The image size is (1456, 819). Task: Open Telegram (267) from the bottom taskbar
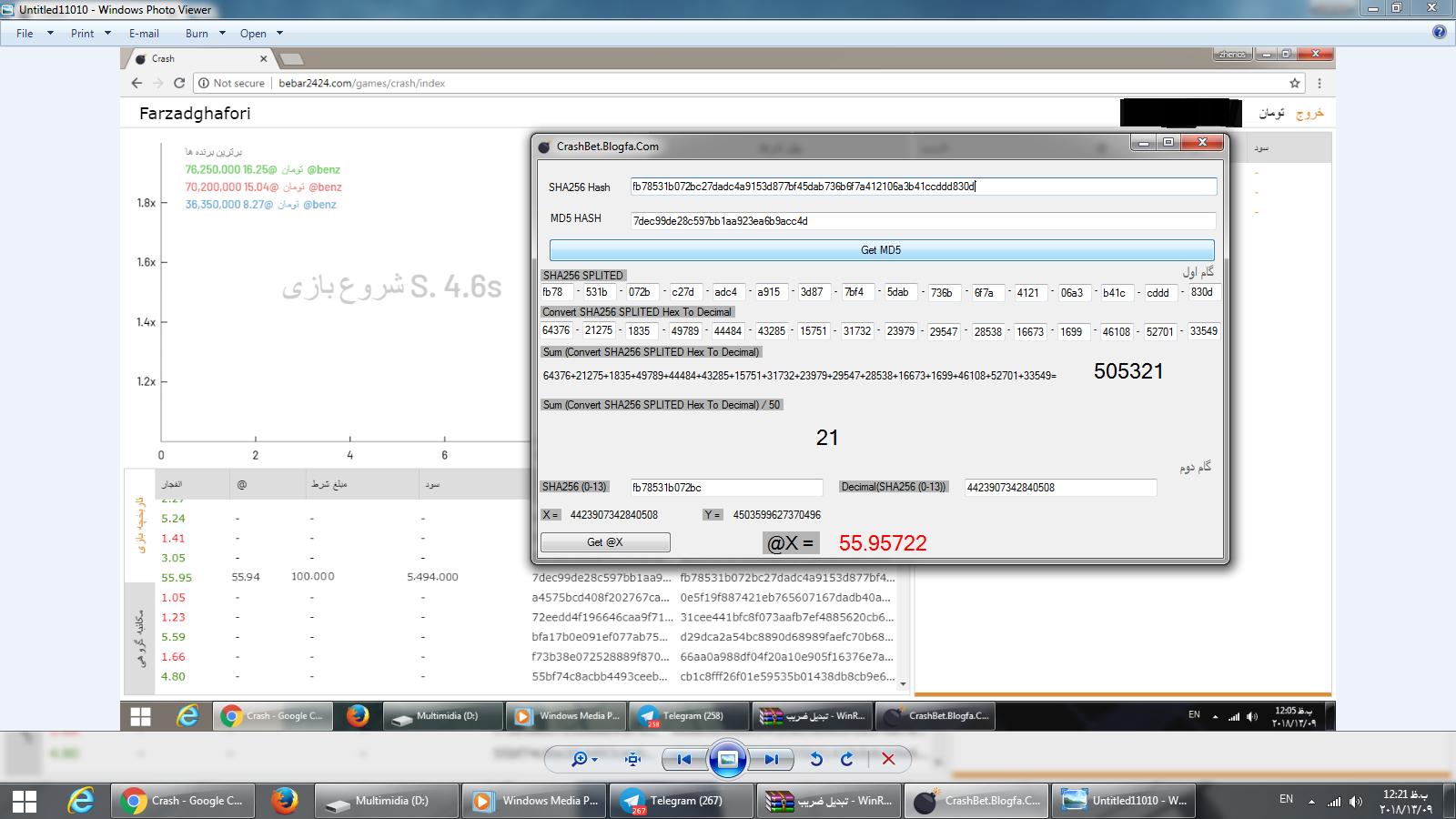(682, 801)
